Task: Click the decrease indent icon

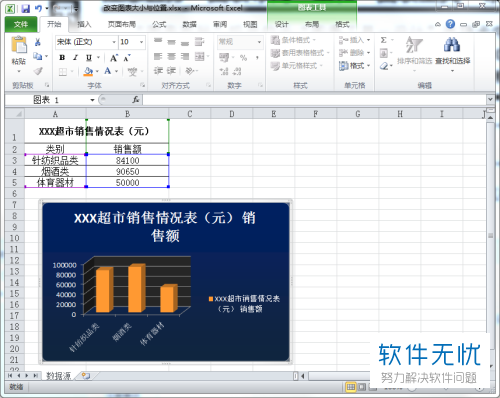Action: tap(158, 71)
